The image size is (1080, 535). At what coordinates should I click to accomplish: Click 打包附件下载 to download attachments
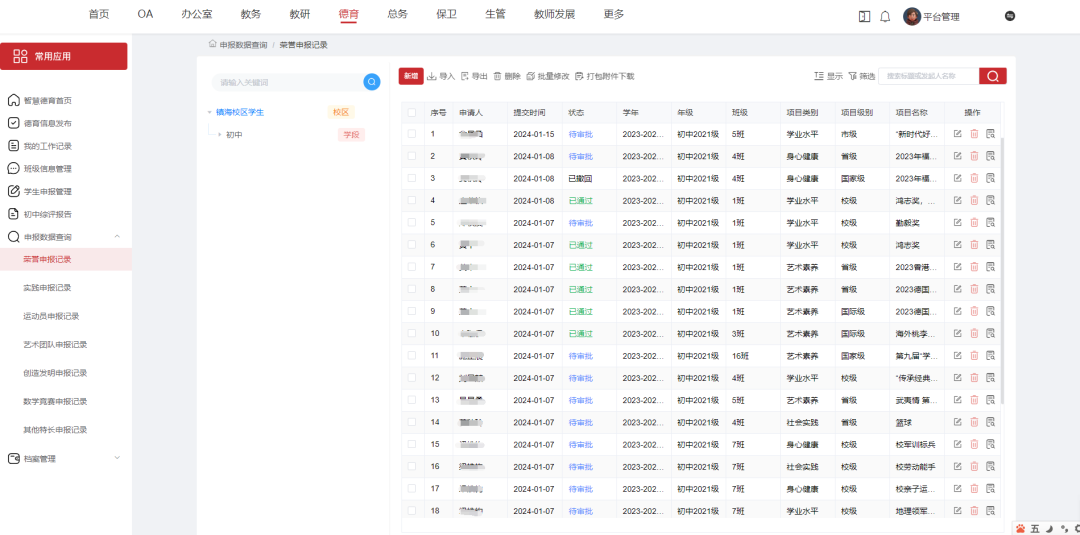point(604,76)
